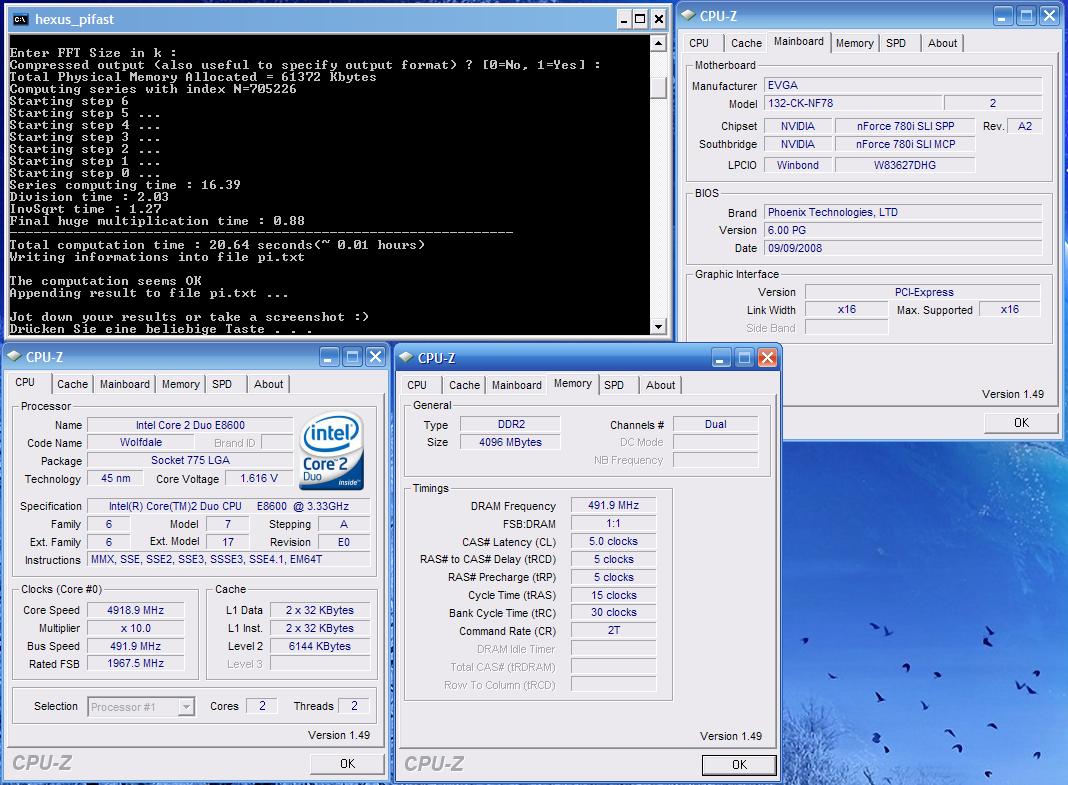This screenshot has width=1068, height=785.
Task: Select SPD tab in Memory window
Action: (x=614, y=385)
